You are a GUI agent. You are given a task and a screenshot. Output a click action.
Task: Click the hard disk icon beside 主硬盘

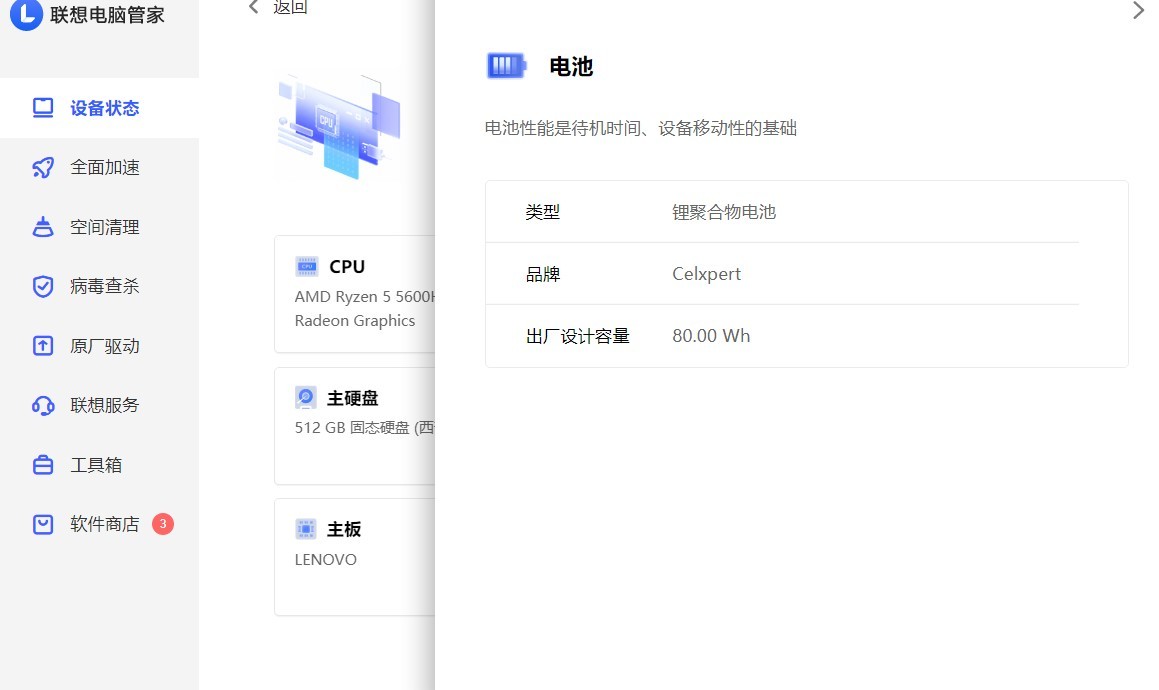[x=305, y=398]
